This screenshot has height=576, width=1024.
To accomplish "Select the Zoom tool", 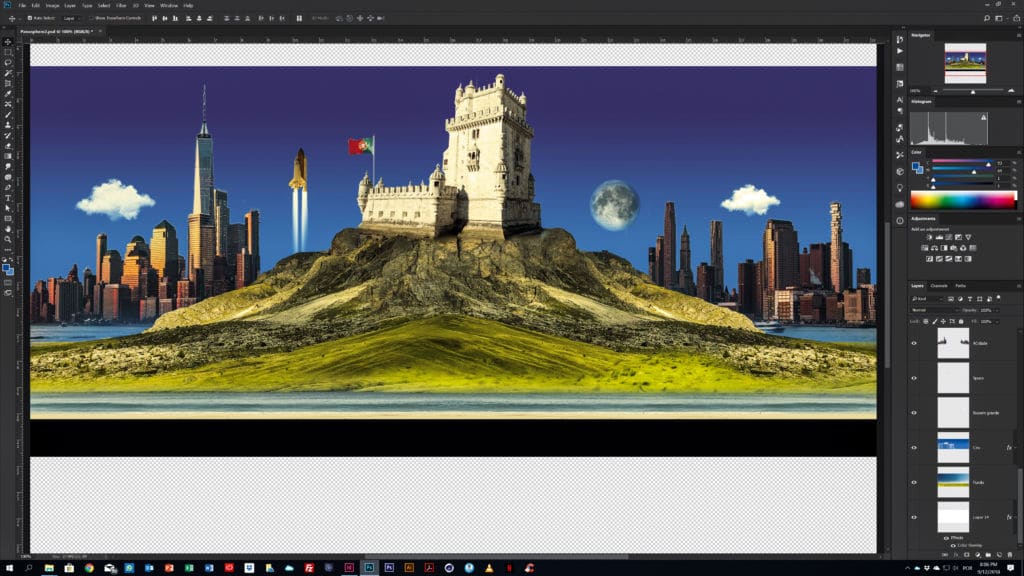I will [x=8, y=240].
